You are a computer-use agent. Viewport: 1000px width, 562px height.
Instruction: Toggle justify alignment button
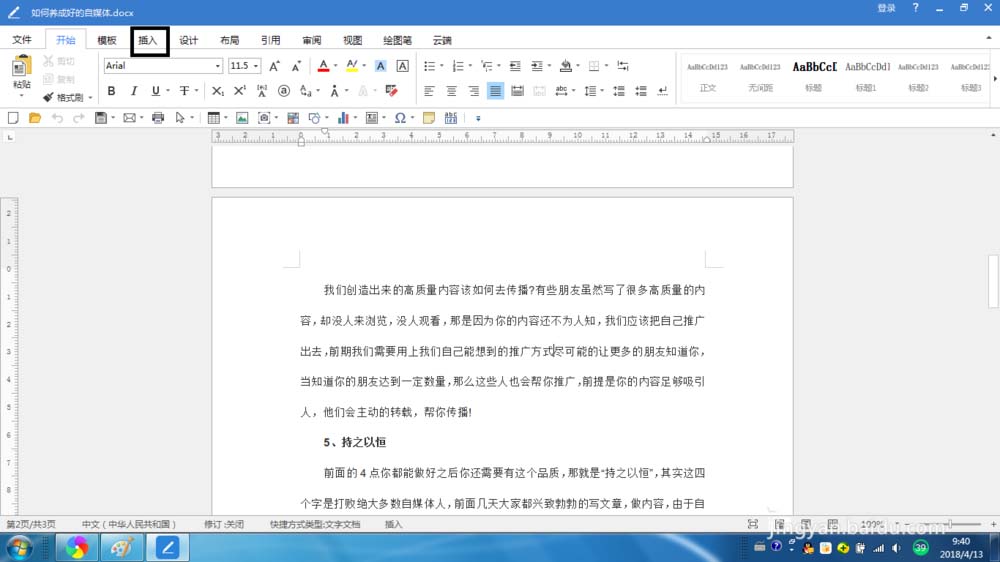point(495,91)
